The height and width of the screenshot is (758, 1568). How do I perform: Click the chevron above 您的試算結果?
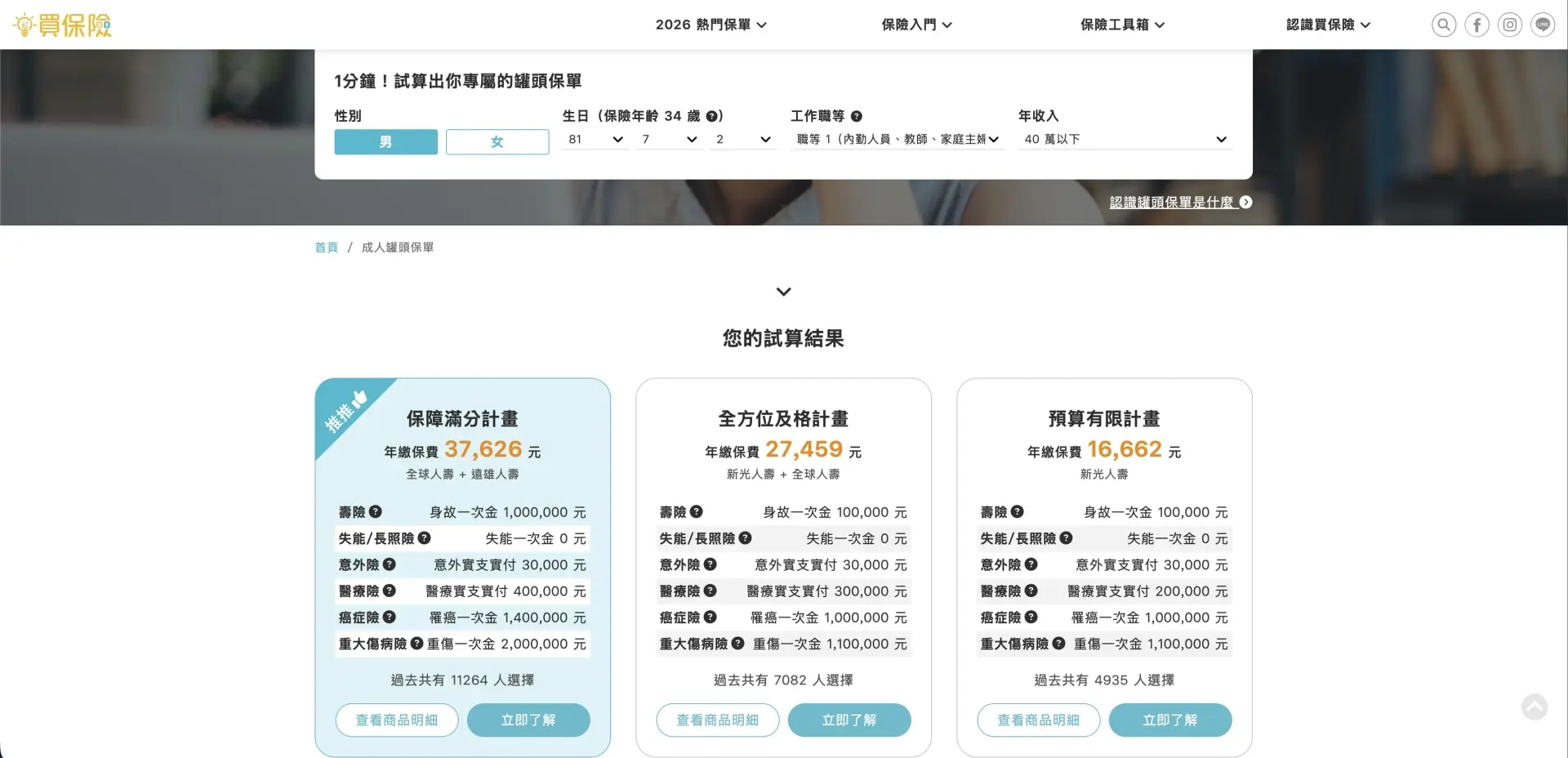(x=783, y=292)
